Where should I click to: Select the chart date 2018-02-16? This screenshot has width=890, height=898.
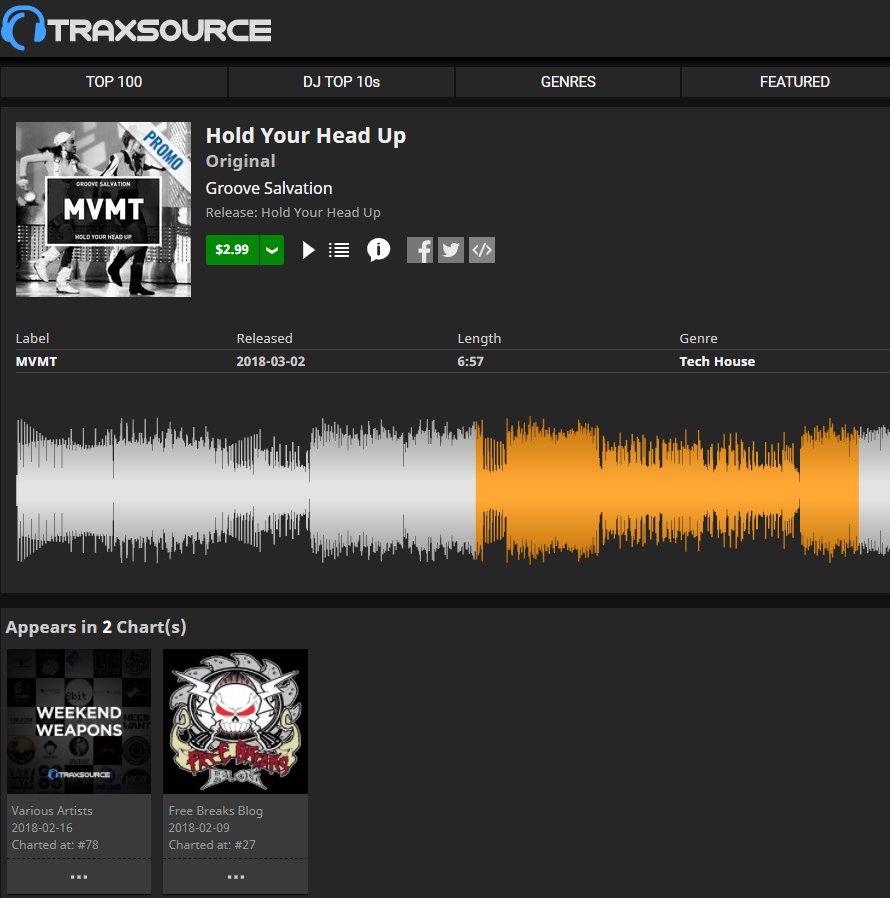[x=42, y=828]
